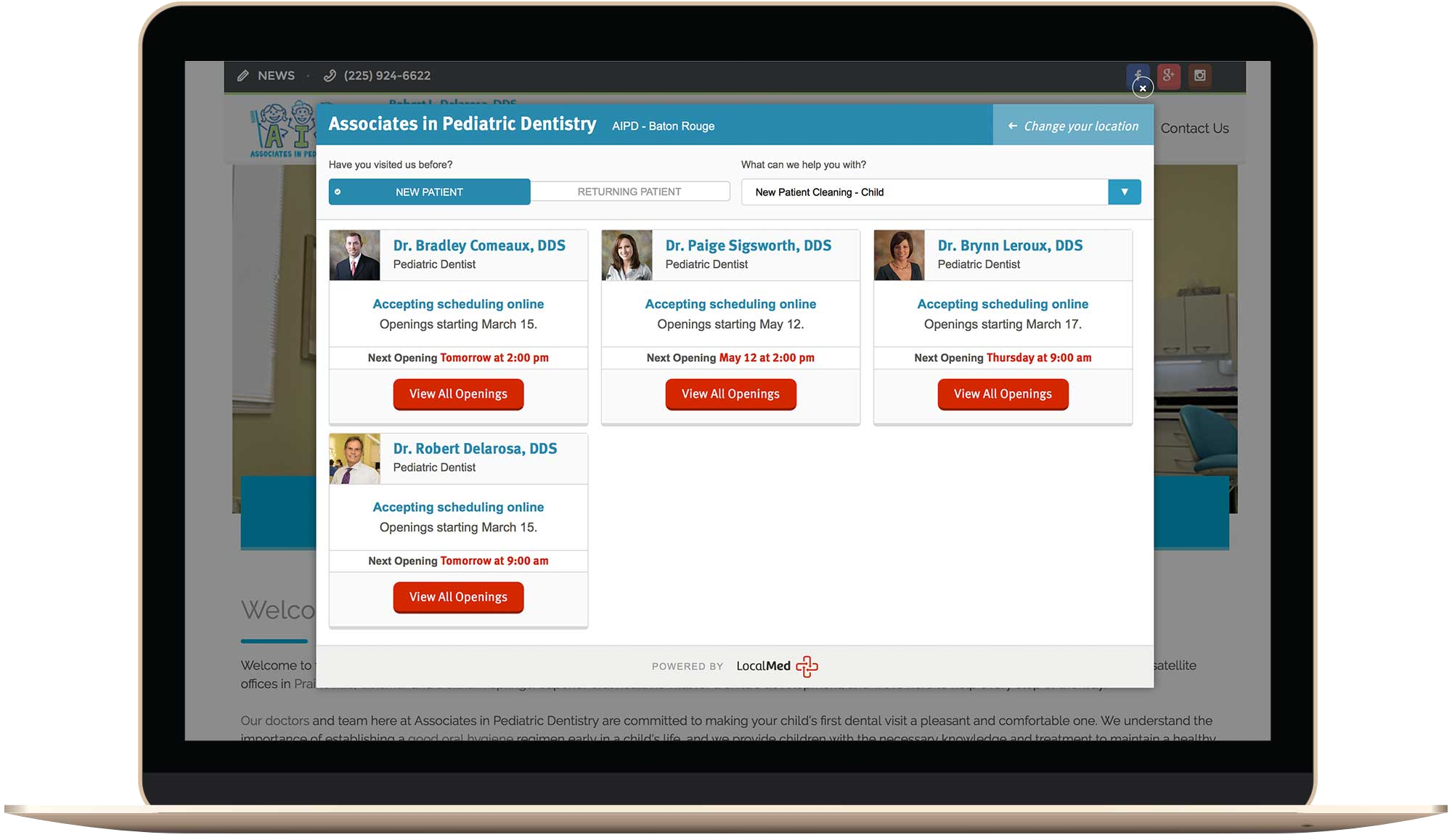This screenshot has width=1452, height=840.
Task: Click the close X button on the modal
Action: click(1143, 89)
